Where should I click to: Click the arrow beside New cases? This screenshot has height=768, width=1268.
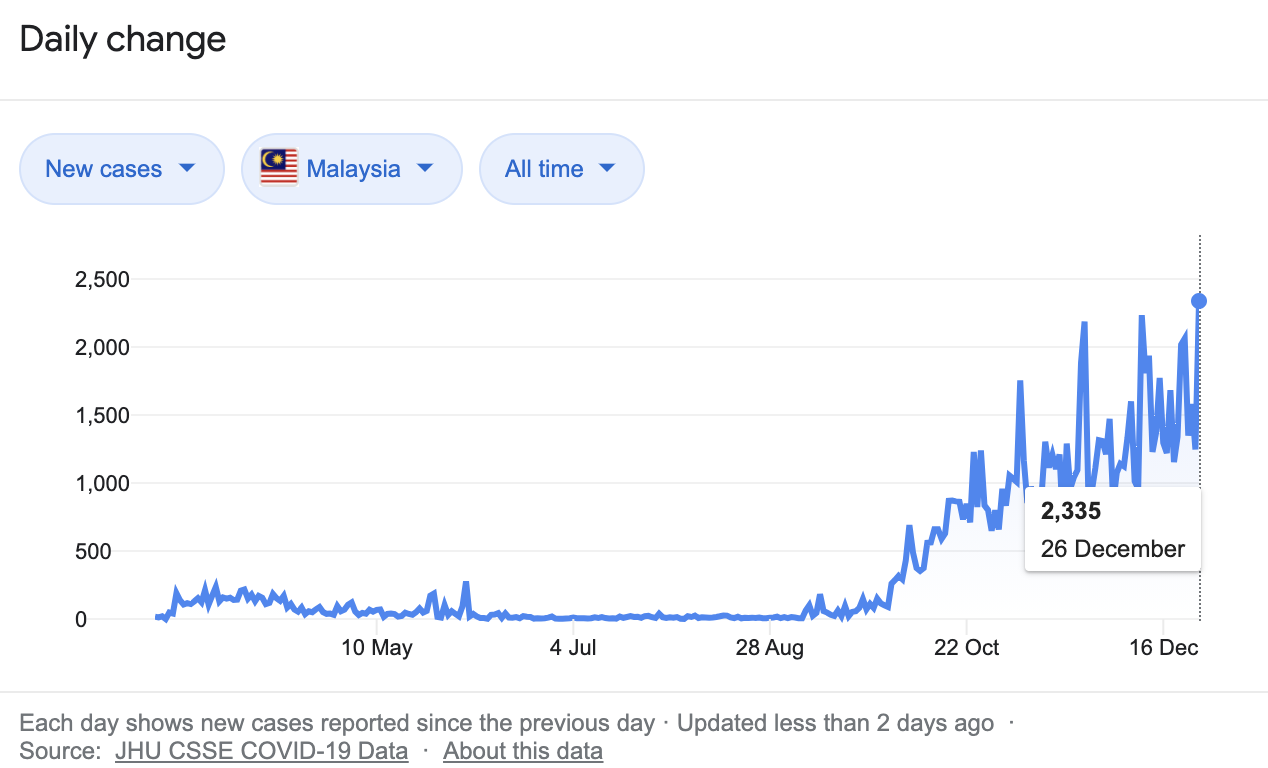186,168
